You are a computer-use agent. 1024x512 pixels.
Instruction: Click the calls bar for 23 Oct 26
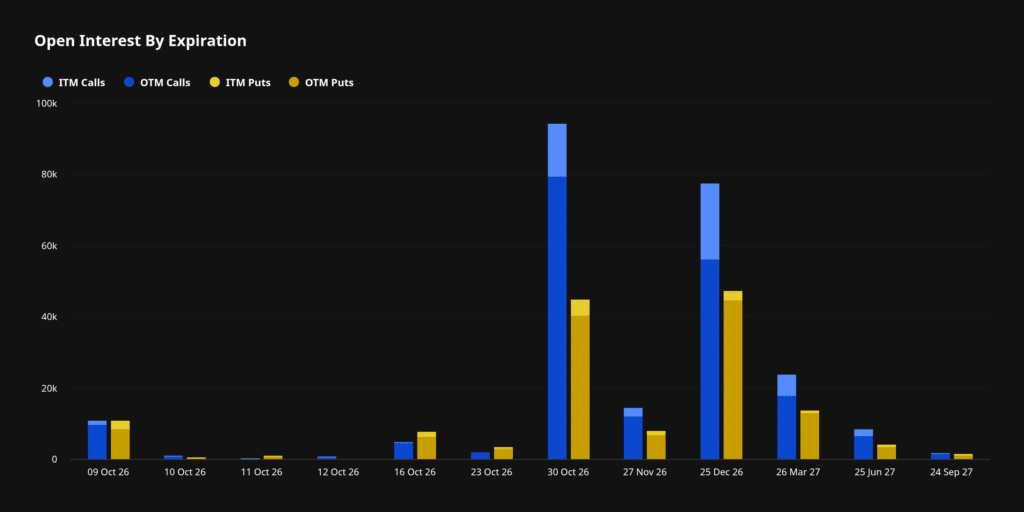click(481, 456)
